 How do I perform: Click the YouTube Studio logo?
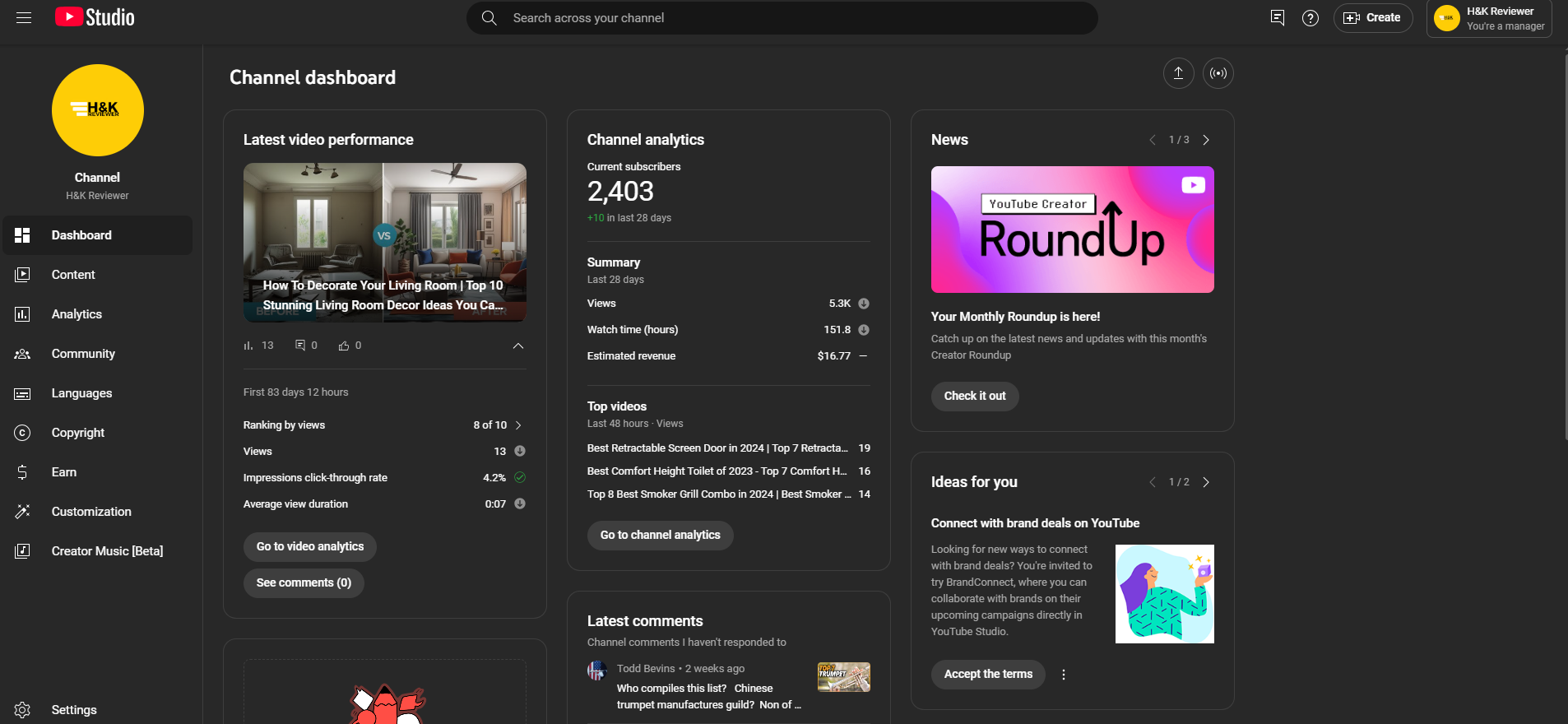pyautogui.click(x=95, y=17)
